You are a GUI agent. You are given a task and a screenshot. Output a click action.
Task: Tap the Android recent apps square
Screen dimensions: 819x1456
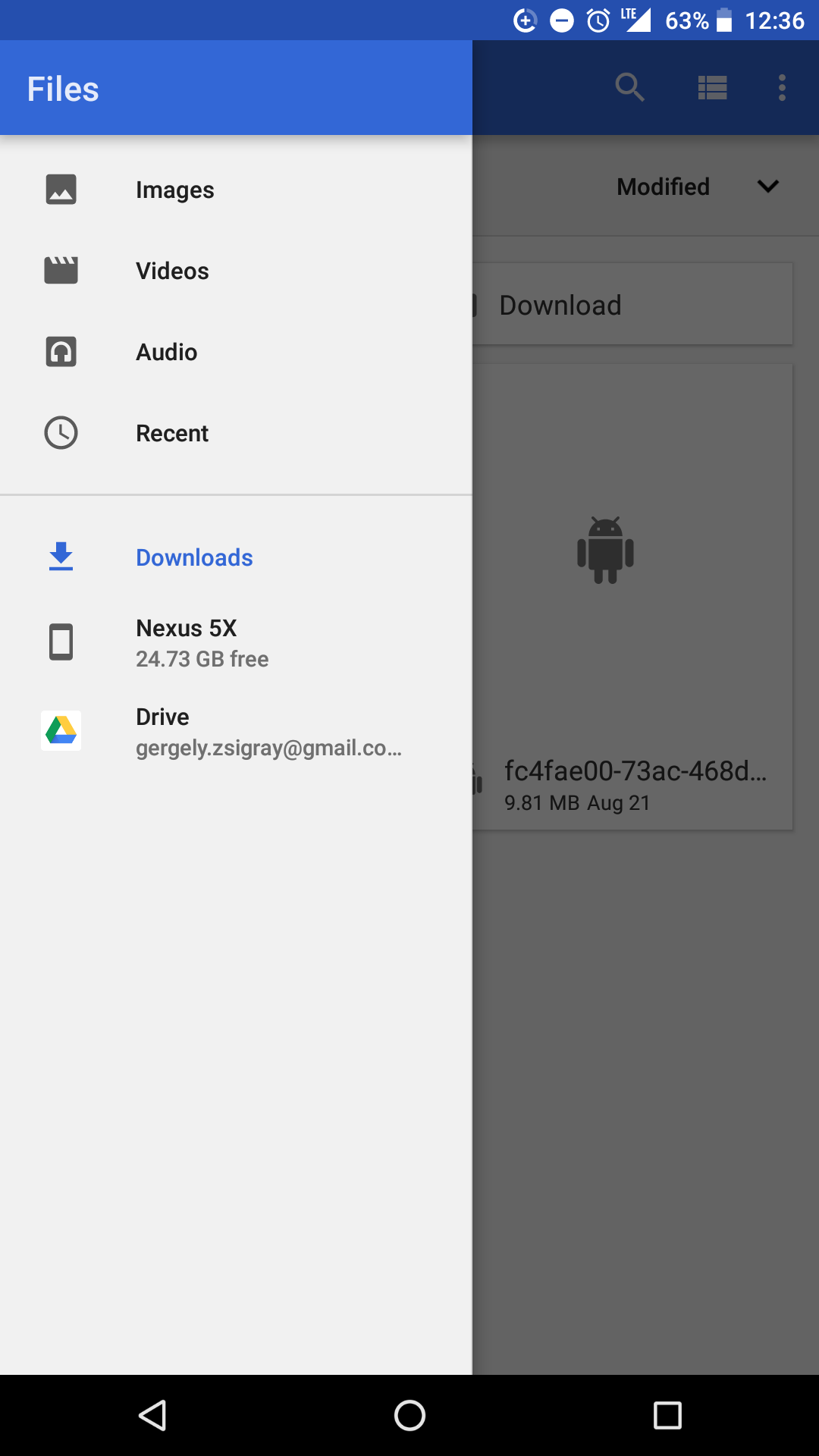[667, 1415]
